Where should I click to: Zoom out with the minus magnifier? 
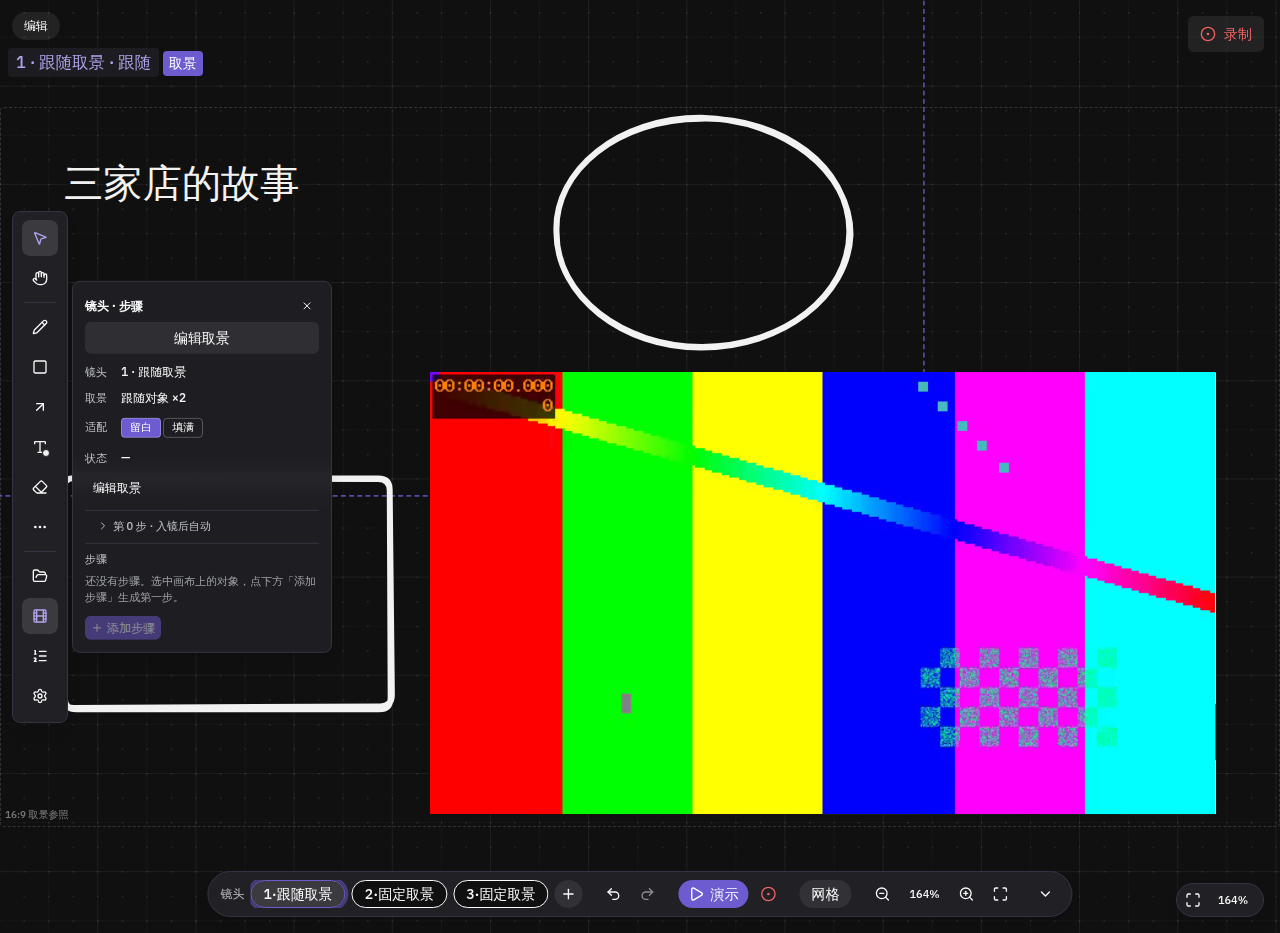point(882,894)
